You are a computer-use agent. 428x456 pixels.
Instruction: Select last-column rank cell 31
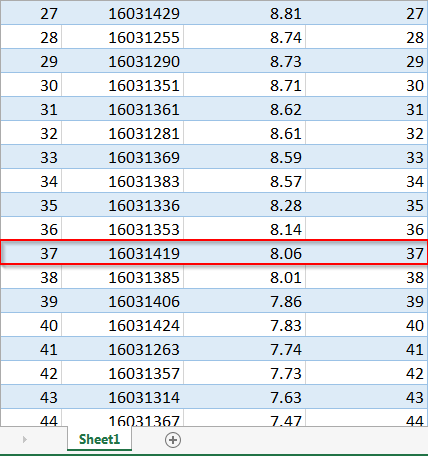click(366, 110)
